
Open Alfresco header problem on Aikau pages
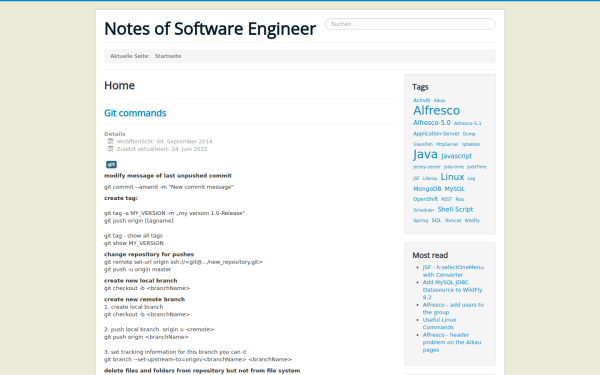[x=452, y=342]
